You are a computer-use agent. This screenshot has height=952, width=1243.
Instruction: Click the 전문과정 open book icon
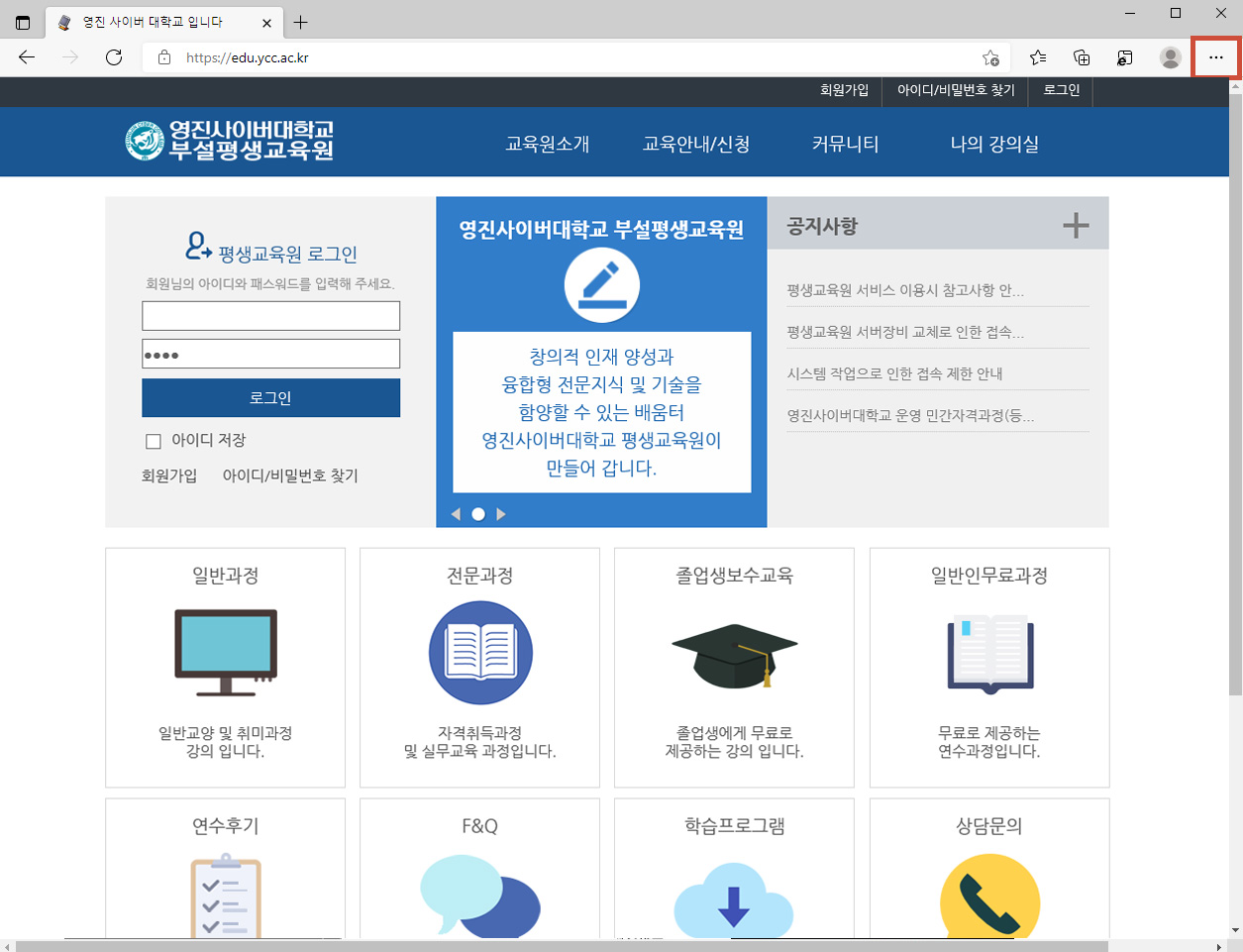coord(480,653)
